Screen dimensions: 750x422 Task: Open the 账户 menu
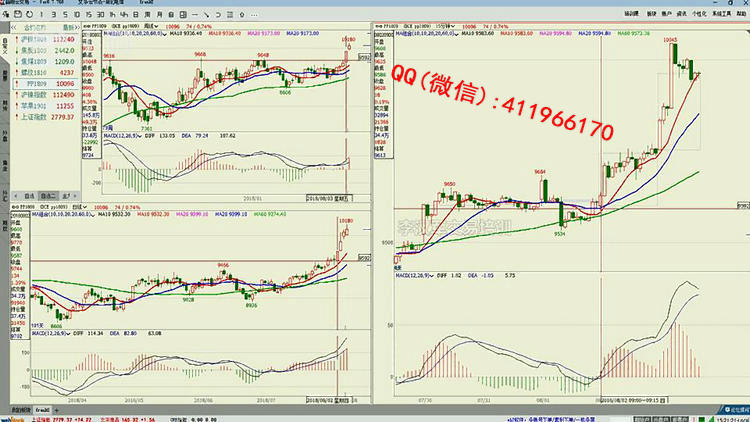click(666, 14)
